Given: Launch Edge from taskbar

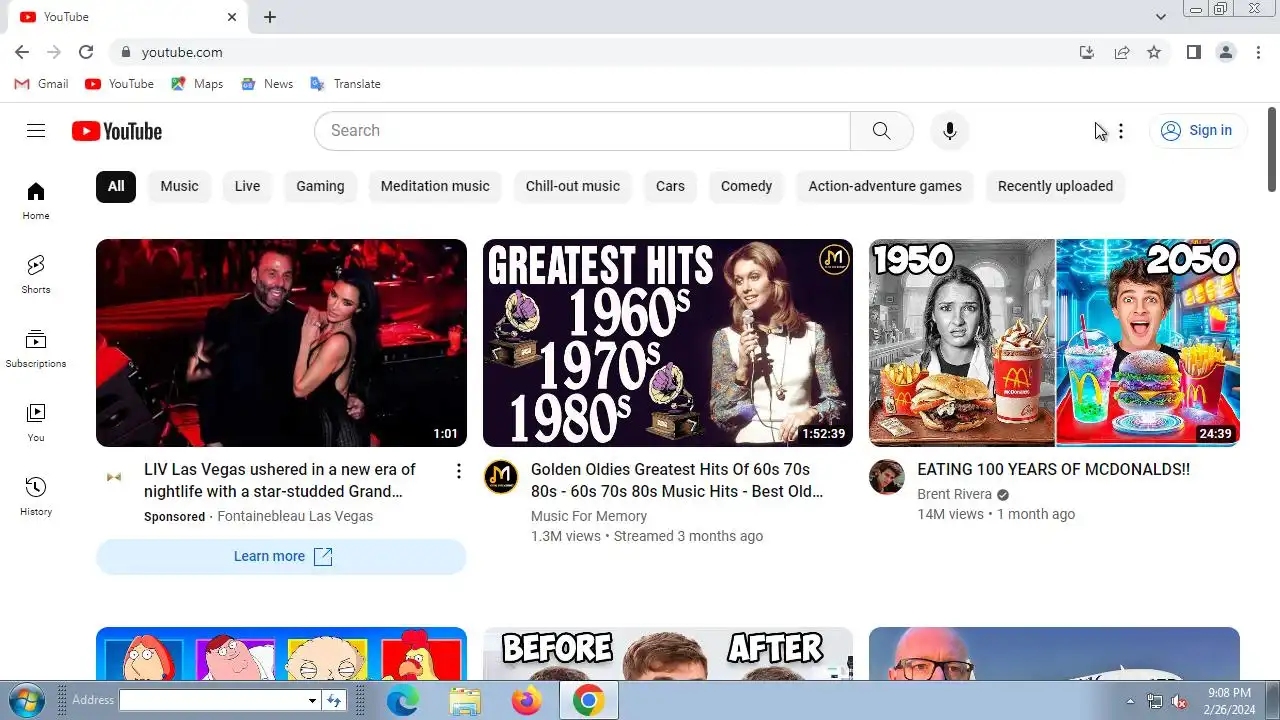Looking at the screenshot, I should 402,701.
